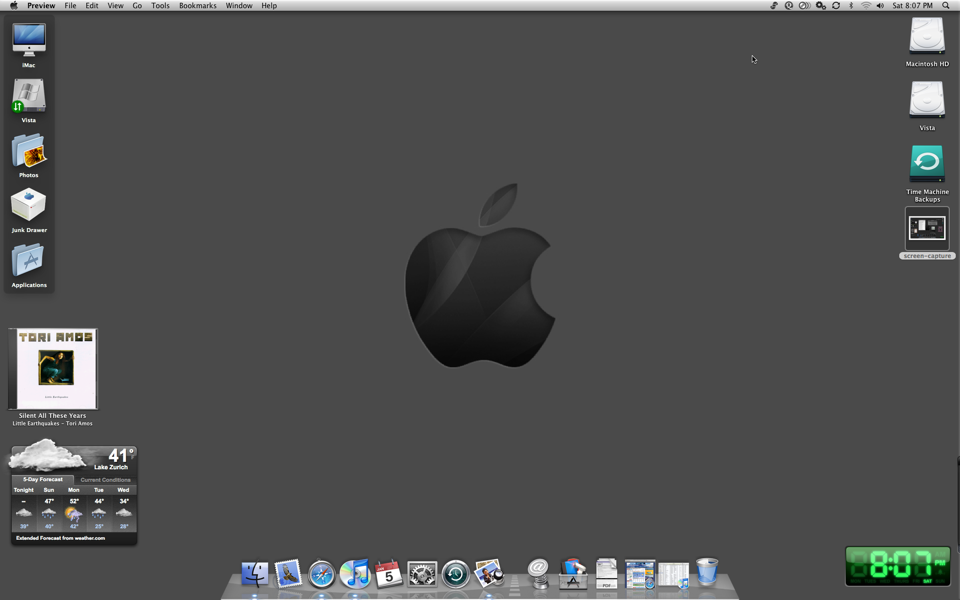Click the Preview app icon in Dock

[489, 574]
